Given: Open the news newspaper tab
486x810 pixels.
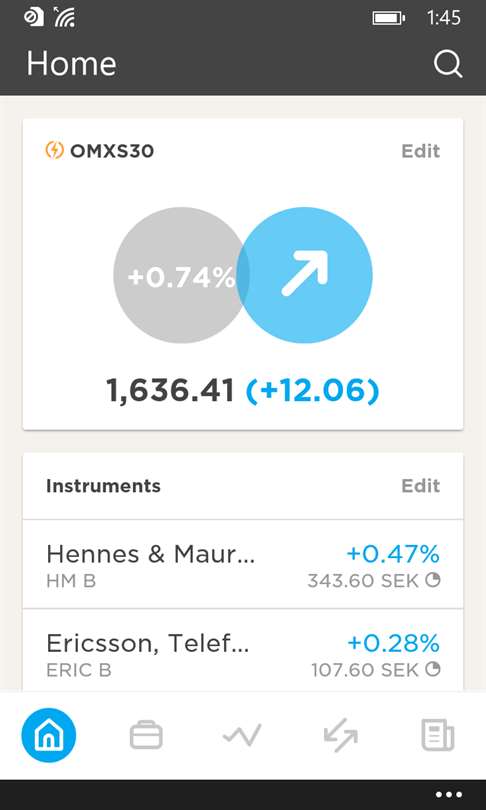Looking at the screenshot, I should point(437,736).
